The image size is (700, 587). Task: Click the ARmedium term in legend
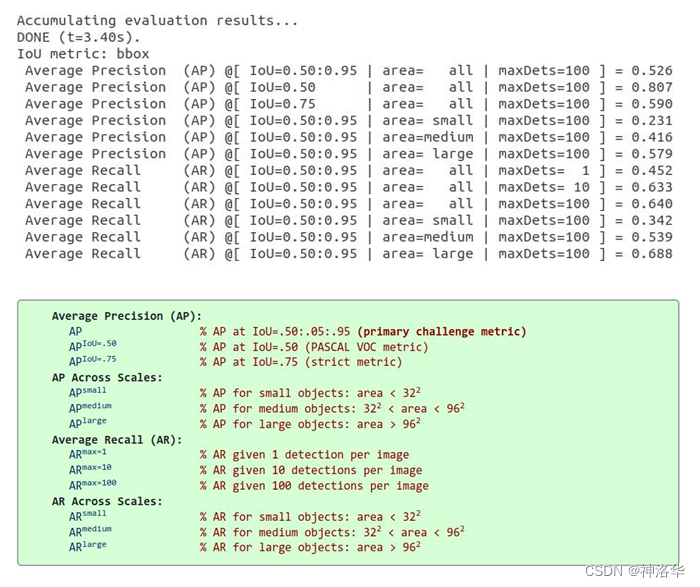tap(91, 531)
